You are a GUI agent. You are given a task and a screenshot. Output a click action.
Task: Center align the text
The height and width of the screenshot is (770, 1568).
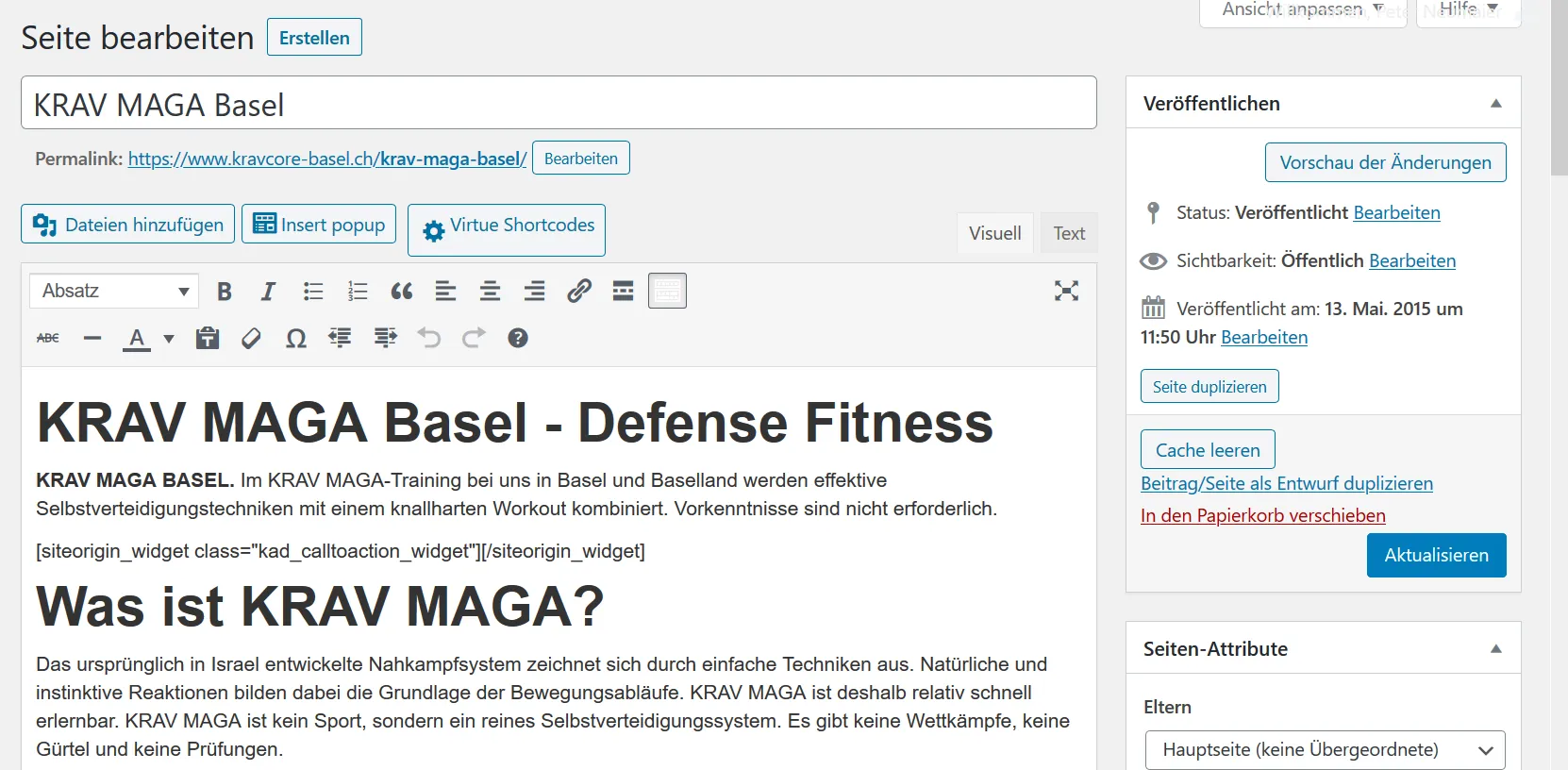click(x=491, y=291)
